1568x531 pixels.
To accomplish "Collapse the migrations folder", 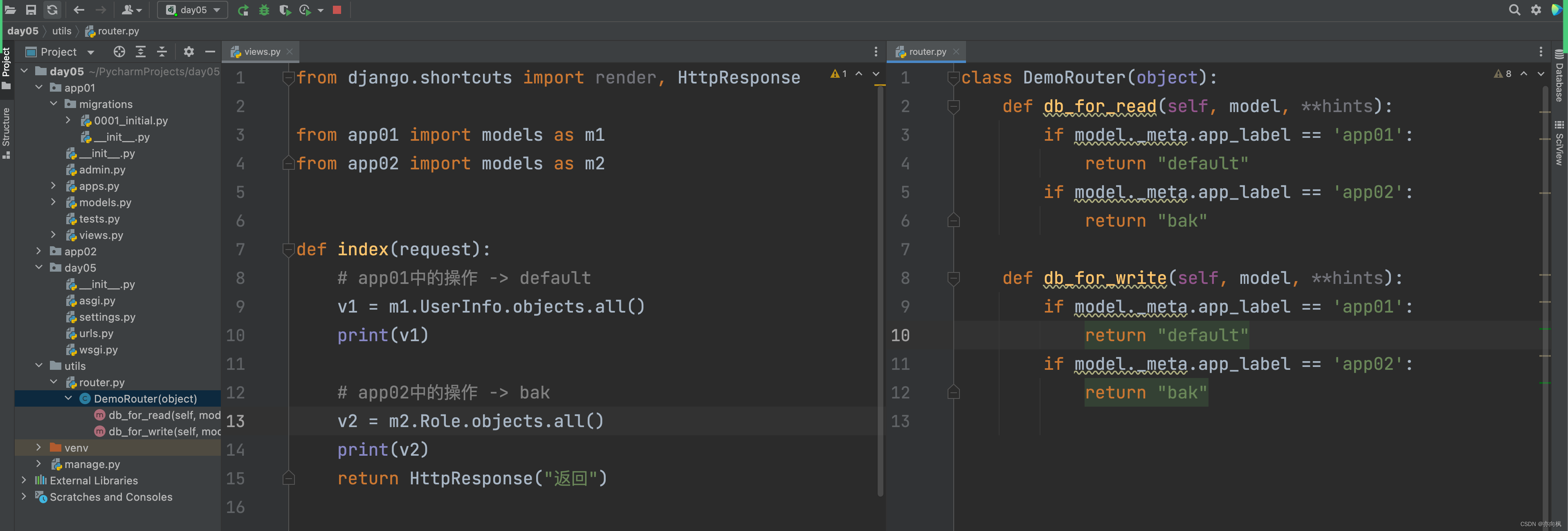I will click(x=54, y=104).
